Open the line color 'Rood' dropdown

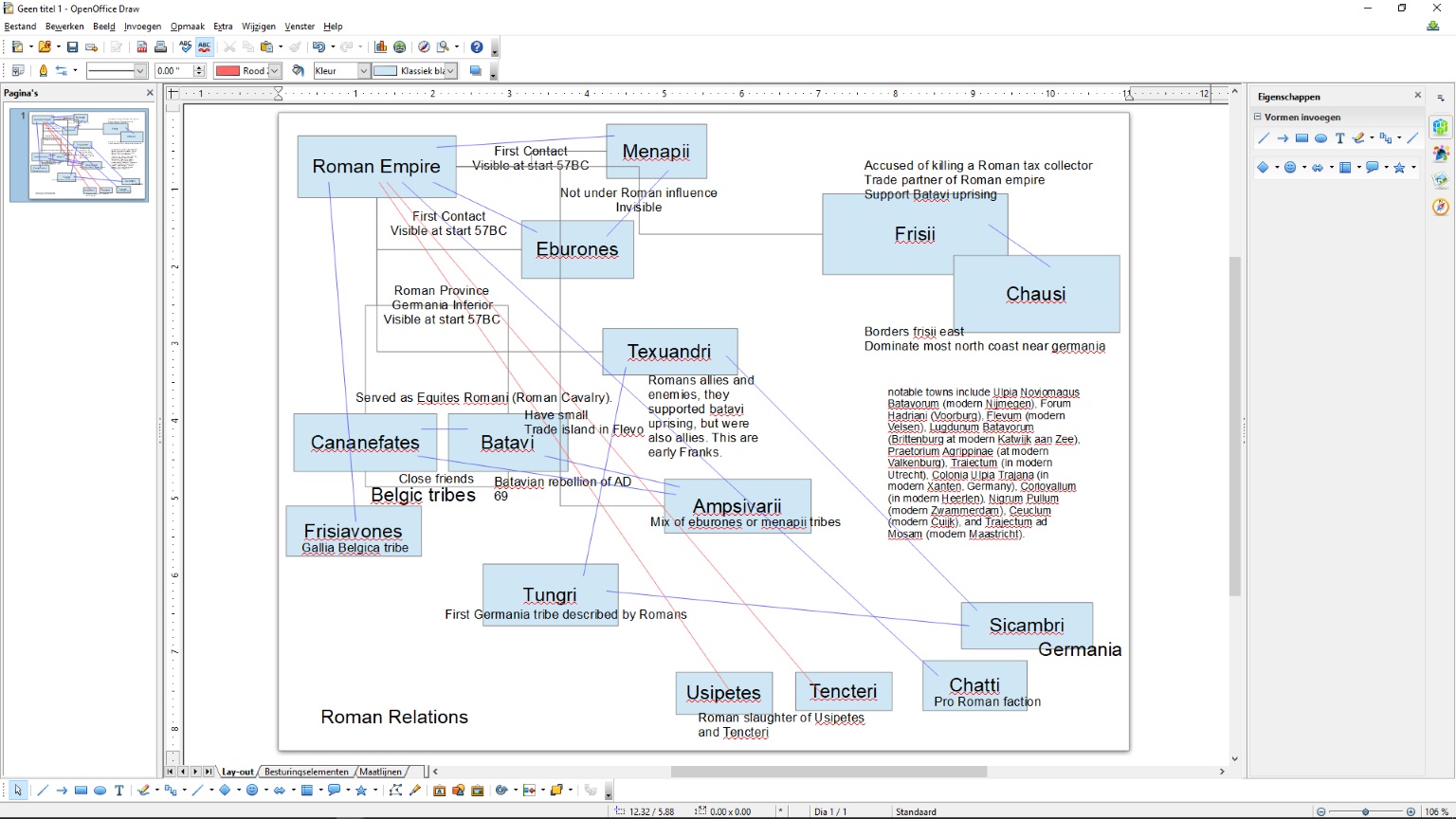(275, 71)
